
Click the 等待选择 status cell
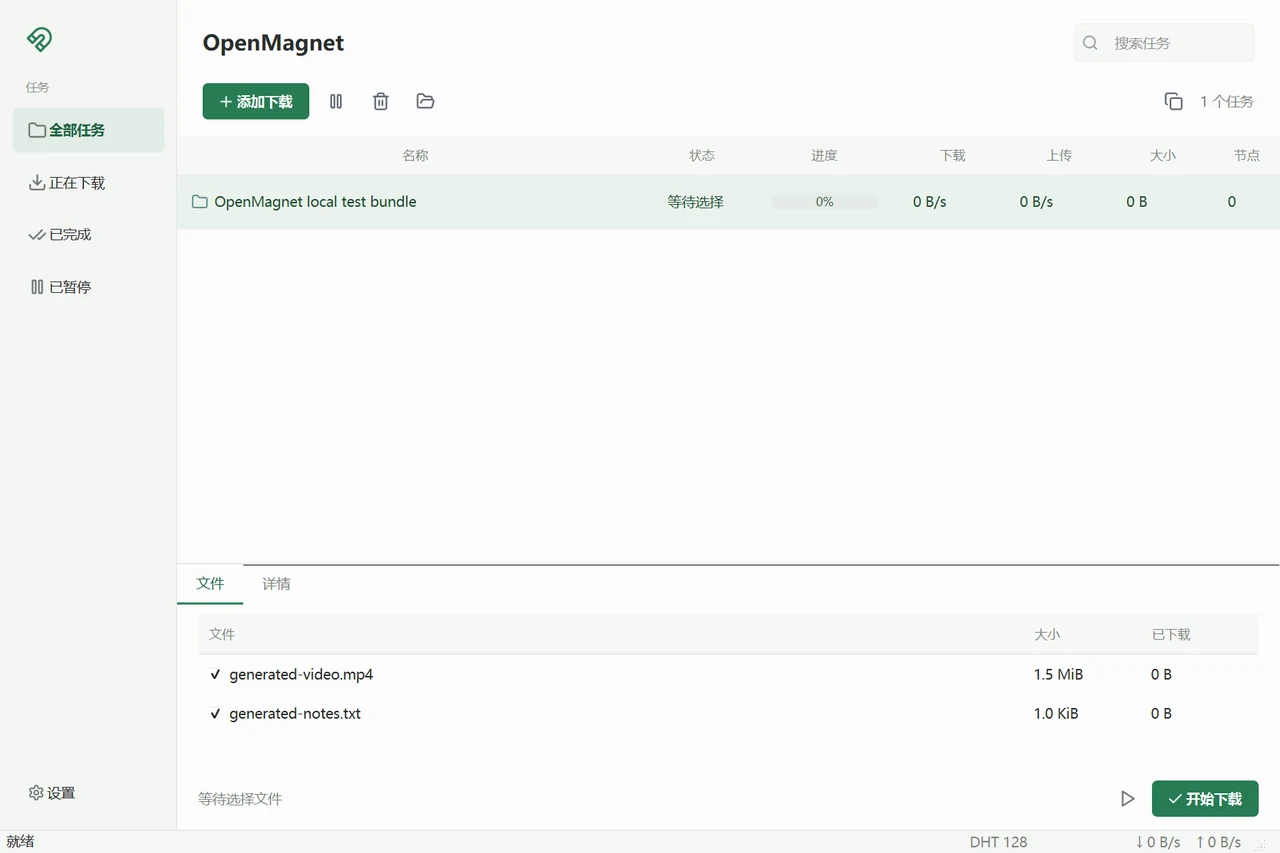696,202
